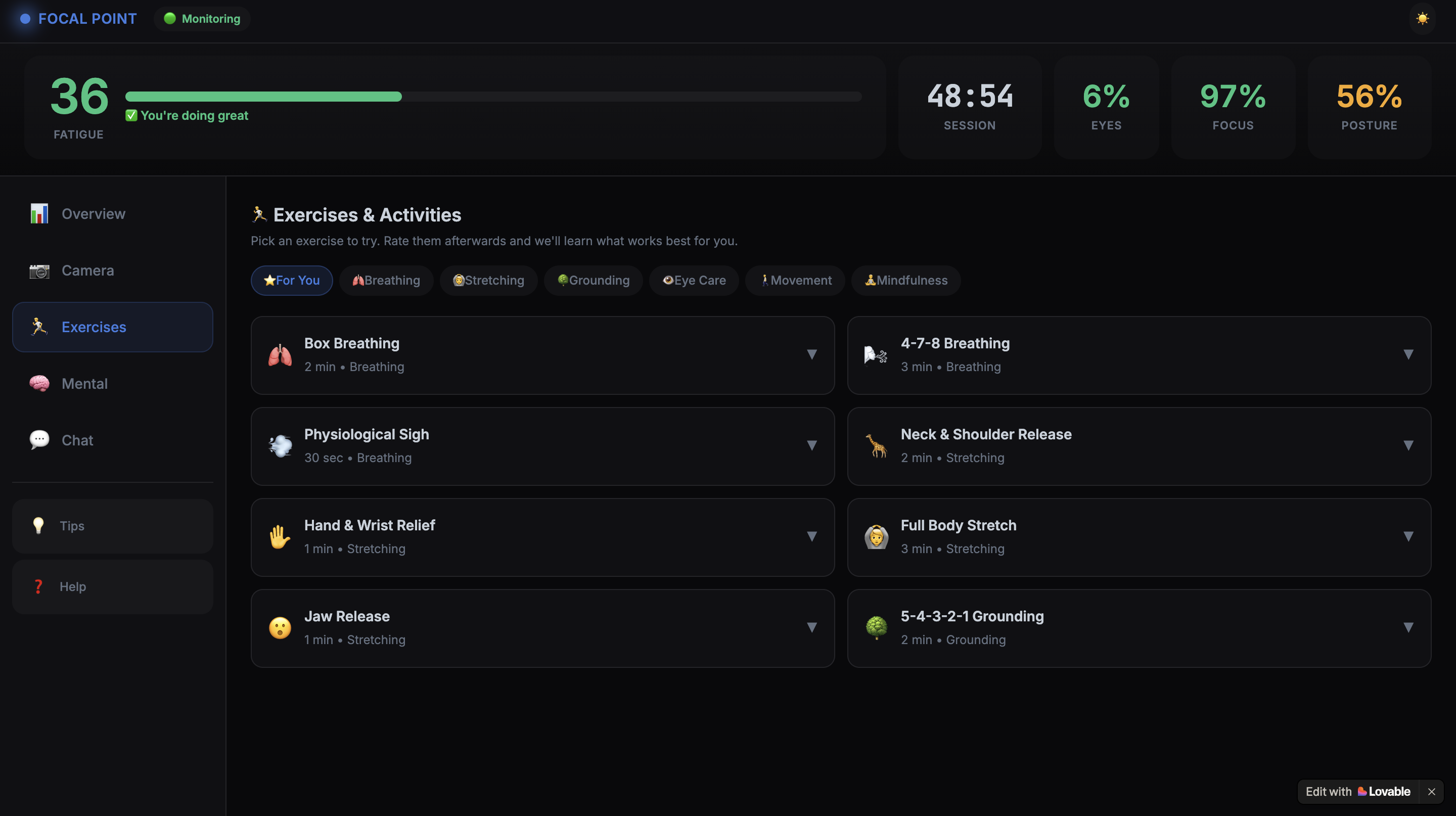Image resolution: width=1456 pixels, height=816 pixels.
Task: Click the green fatigue progress bar
Action: (263, 97)
